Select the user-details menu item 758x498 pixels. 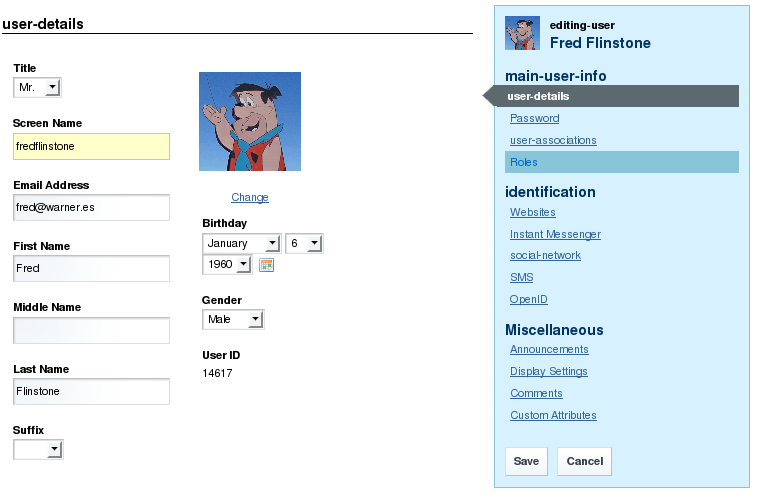[x=538, y=96]
